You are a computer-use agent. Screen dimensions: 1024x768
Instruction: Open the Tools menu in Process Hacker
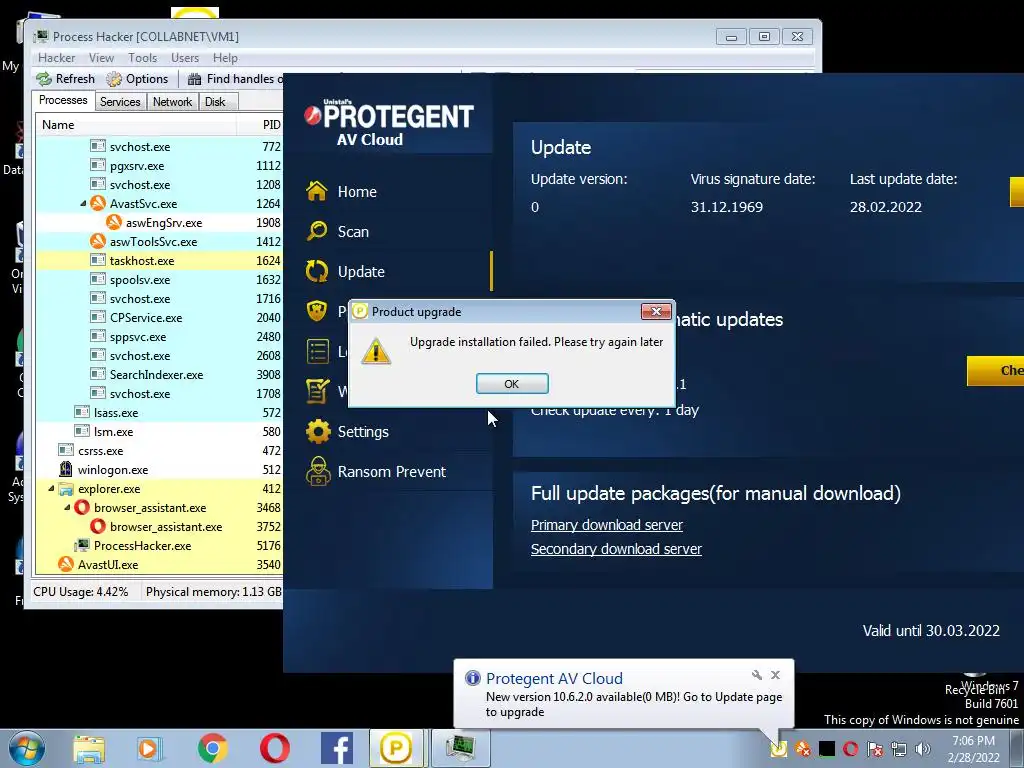click(x=142, y=58)
